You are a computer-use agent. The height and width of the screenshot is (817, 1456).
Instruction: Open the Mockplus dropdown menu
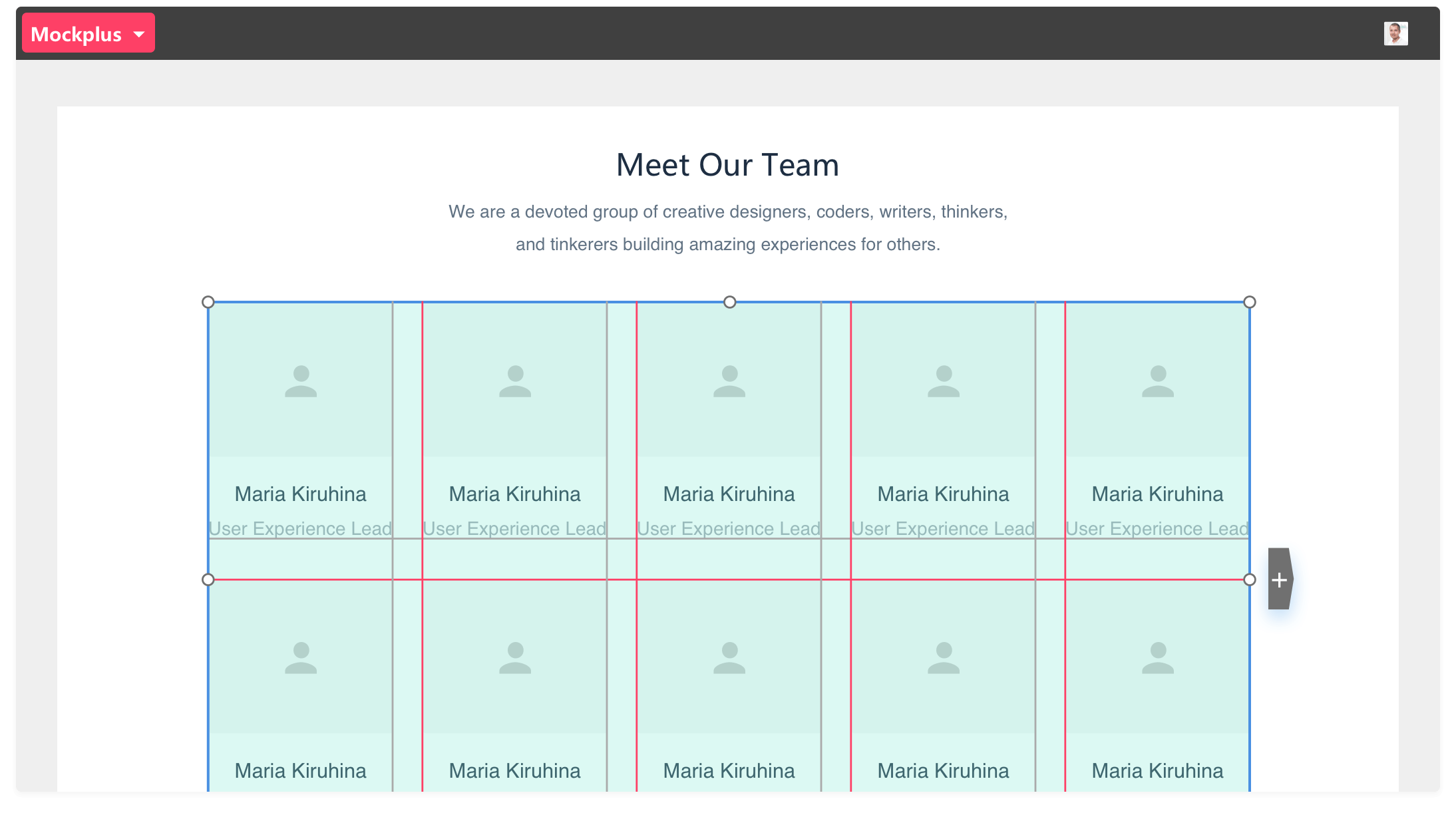coord(89,33)
